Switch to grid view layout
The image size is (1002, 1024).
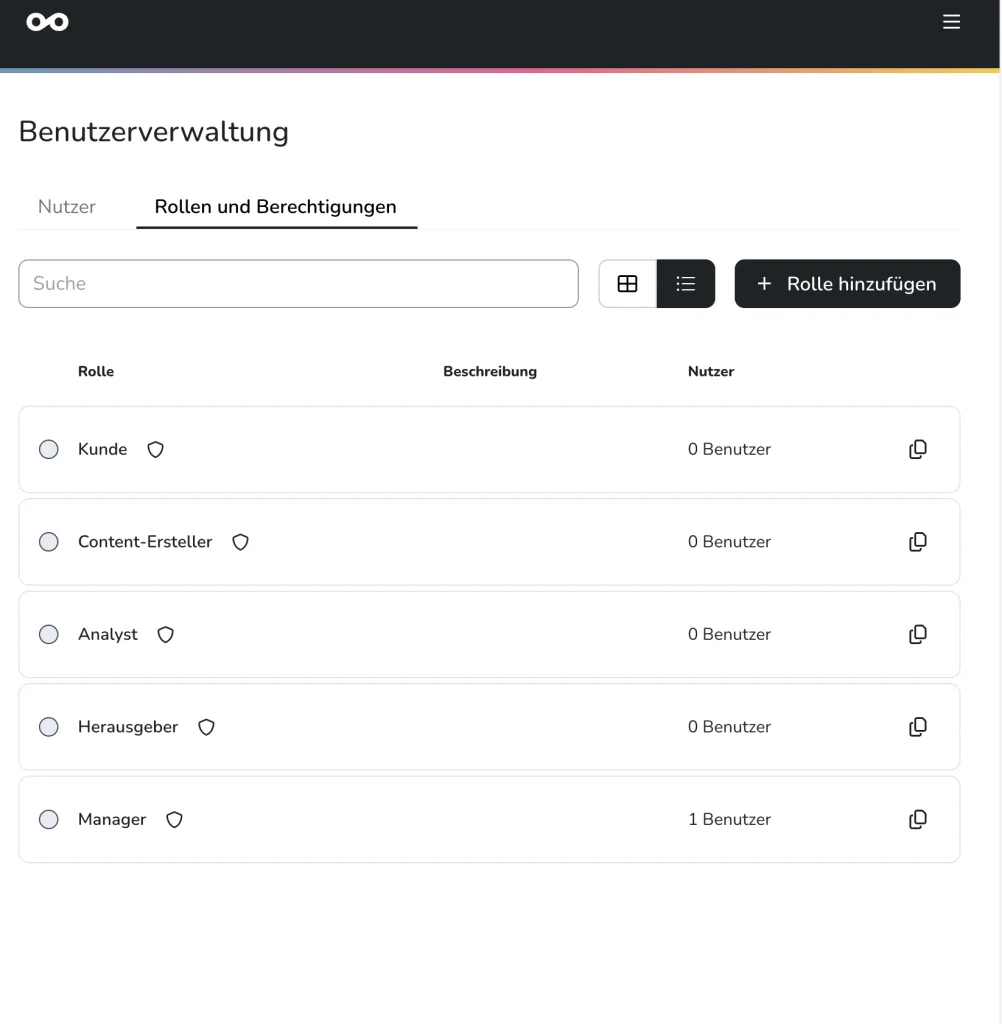[x=627, y=284]
